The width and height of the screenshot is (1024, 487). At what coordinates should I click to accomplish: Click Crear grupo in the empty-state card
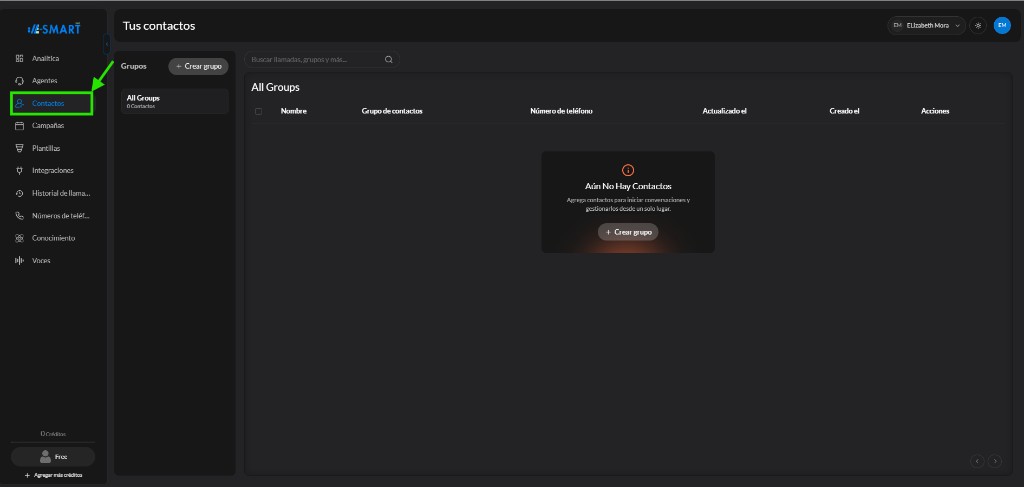coord(628,232)
